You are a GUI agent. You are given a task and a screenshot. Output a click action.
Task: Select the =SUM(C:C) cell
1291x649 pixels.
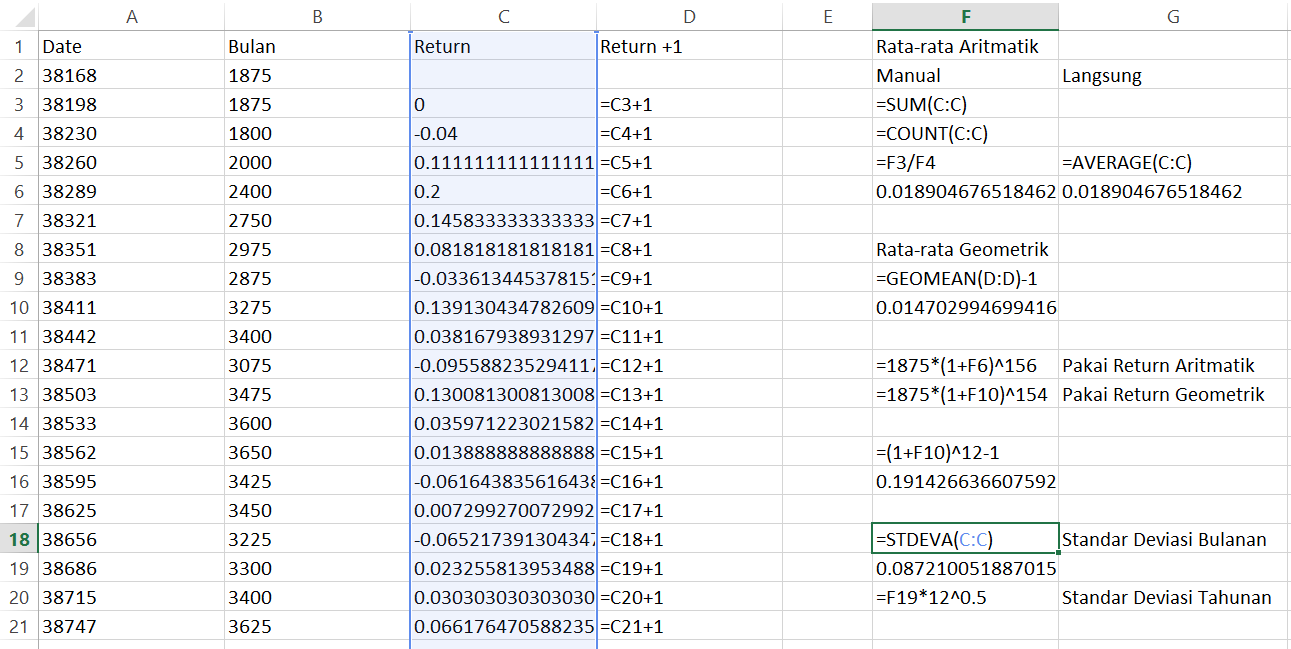pos(964,105)
